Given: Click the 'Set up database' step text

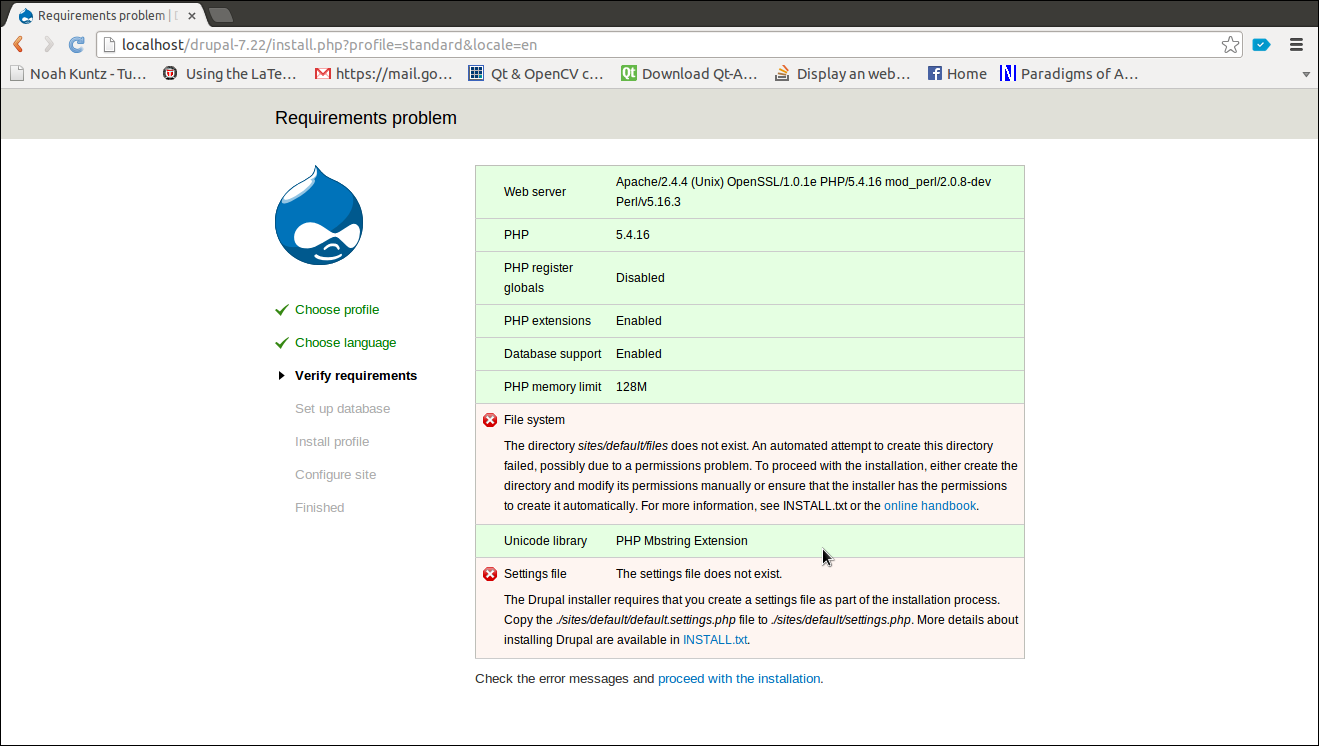Looking at the screenshot, I should coord(343,409).
